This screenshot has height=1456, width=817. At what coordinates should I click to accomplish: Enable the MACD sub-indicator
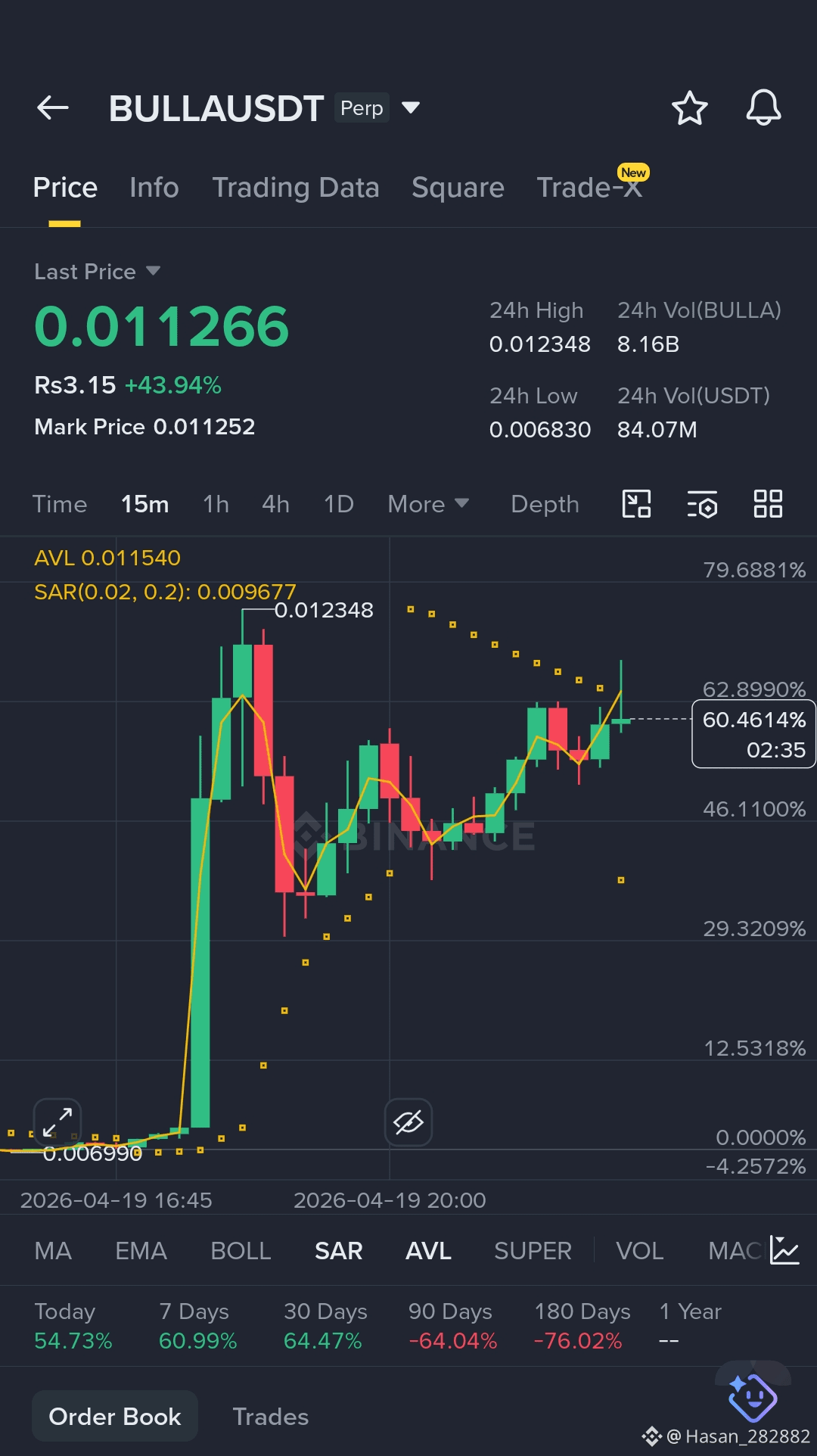tap(735, 1251)
